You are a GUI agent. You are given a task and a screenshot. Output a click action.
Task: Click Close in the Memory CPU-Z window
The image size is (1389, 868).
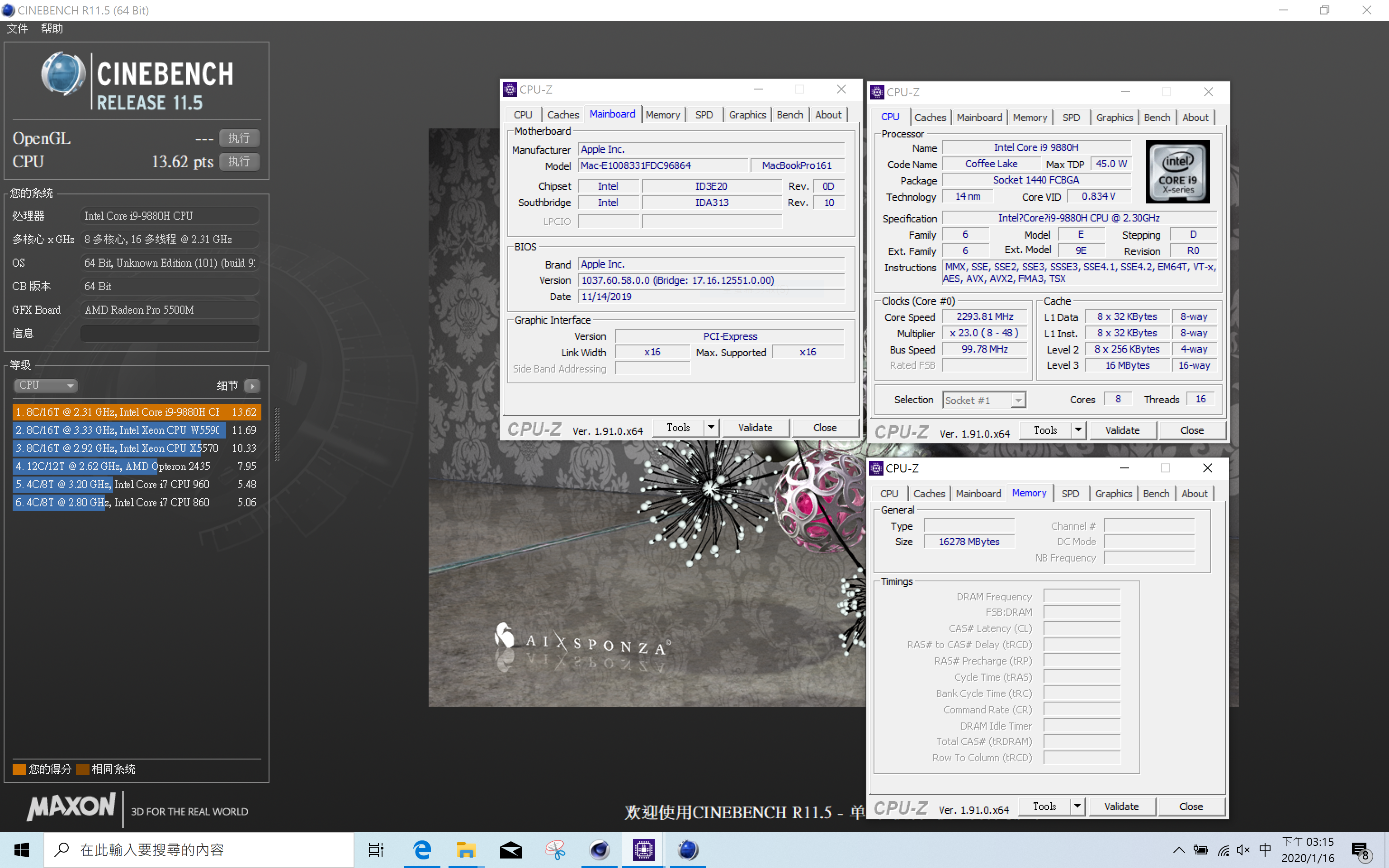1191,806
